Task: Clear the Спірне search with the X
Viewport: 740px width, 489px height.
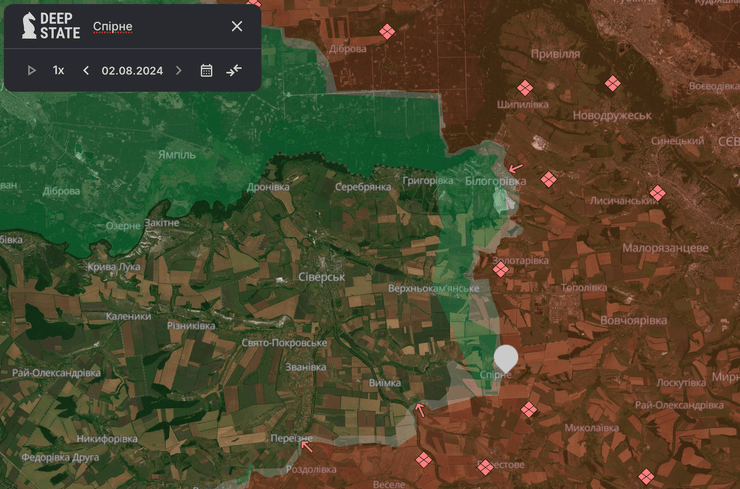Action: 237,26
